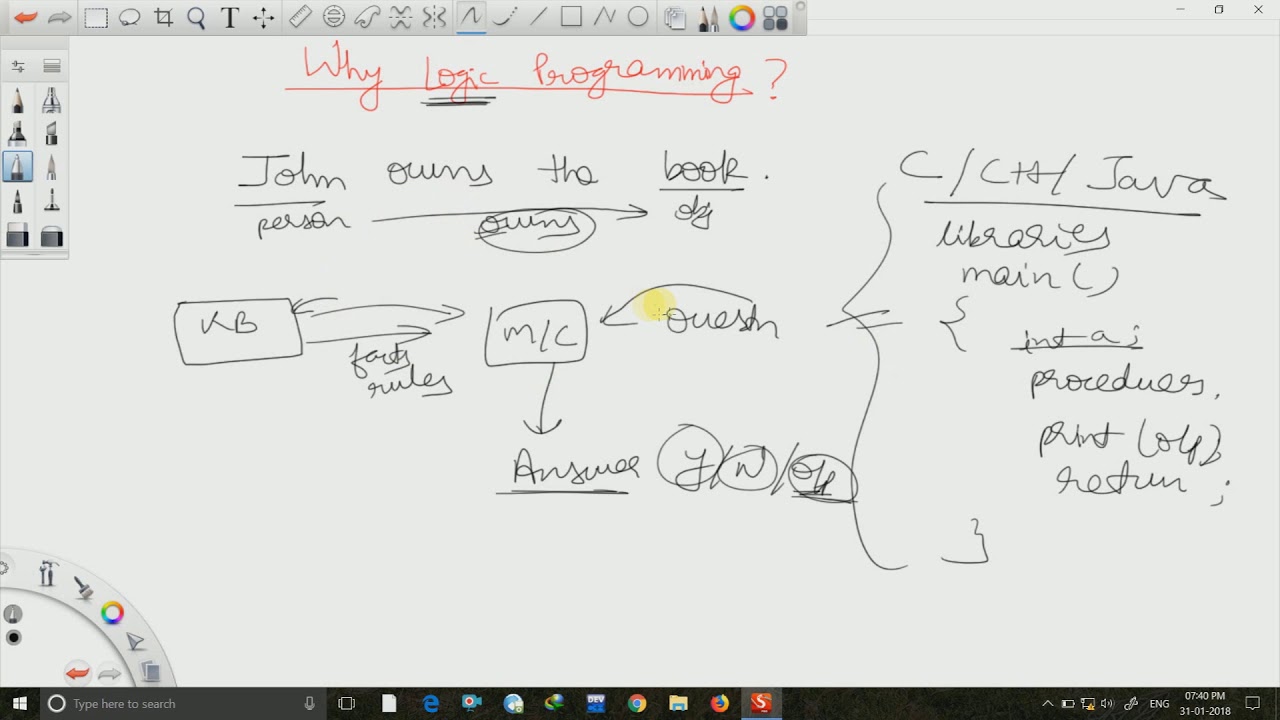Select the paintbrush with tapered tip

(x=51, y=167)
